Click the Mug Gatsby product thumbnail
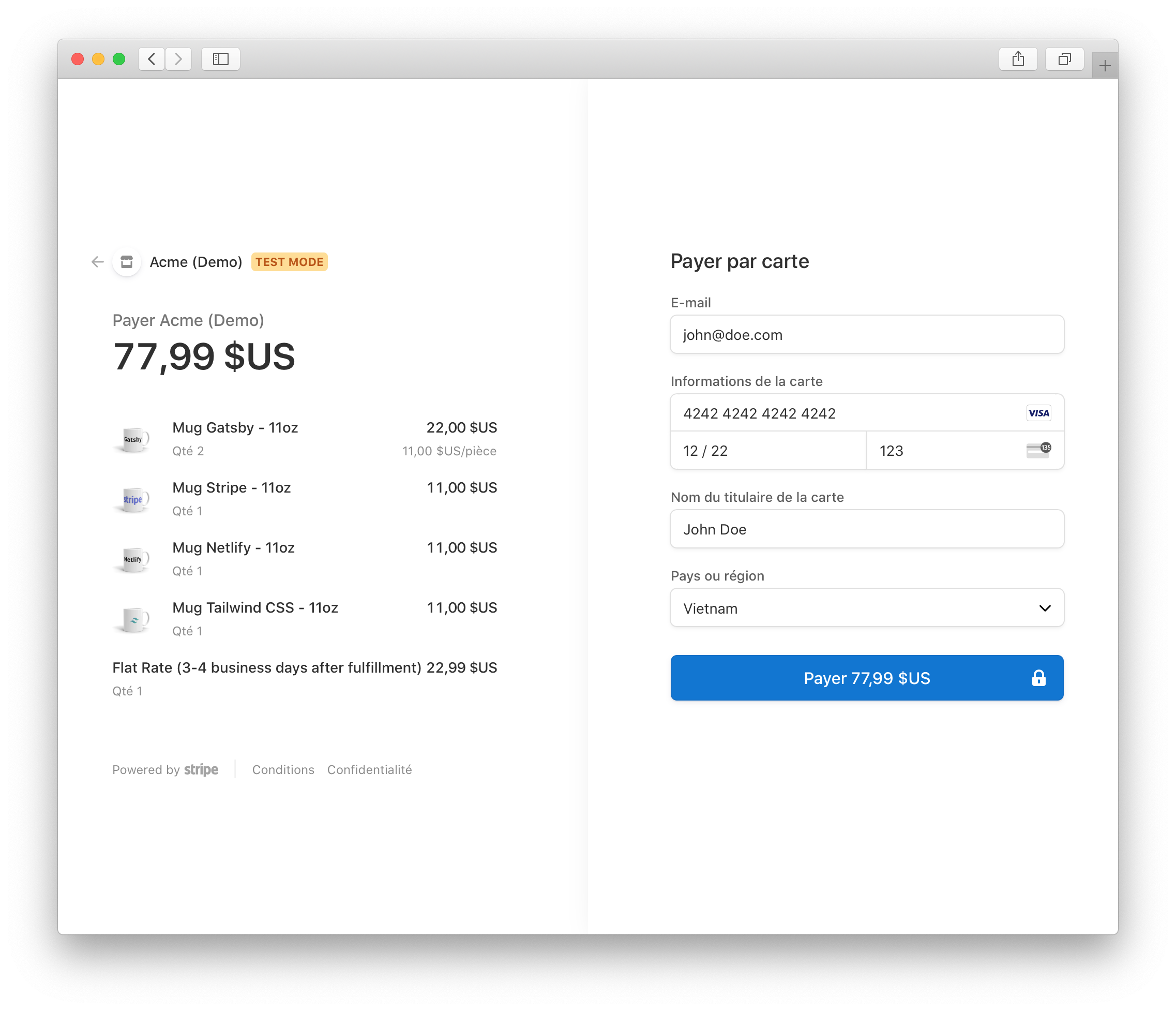The width and height of the screenshot is (1176, 1011). pyautogui.click(x=132, y=438)
